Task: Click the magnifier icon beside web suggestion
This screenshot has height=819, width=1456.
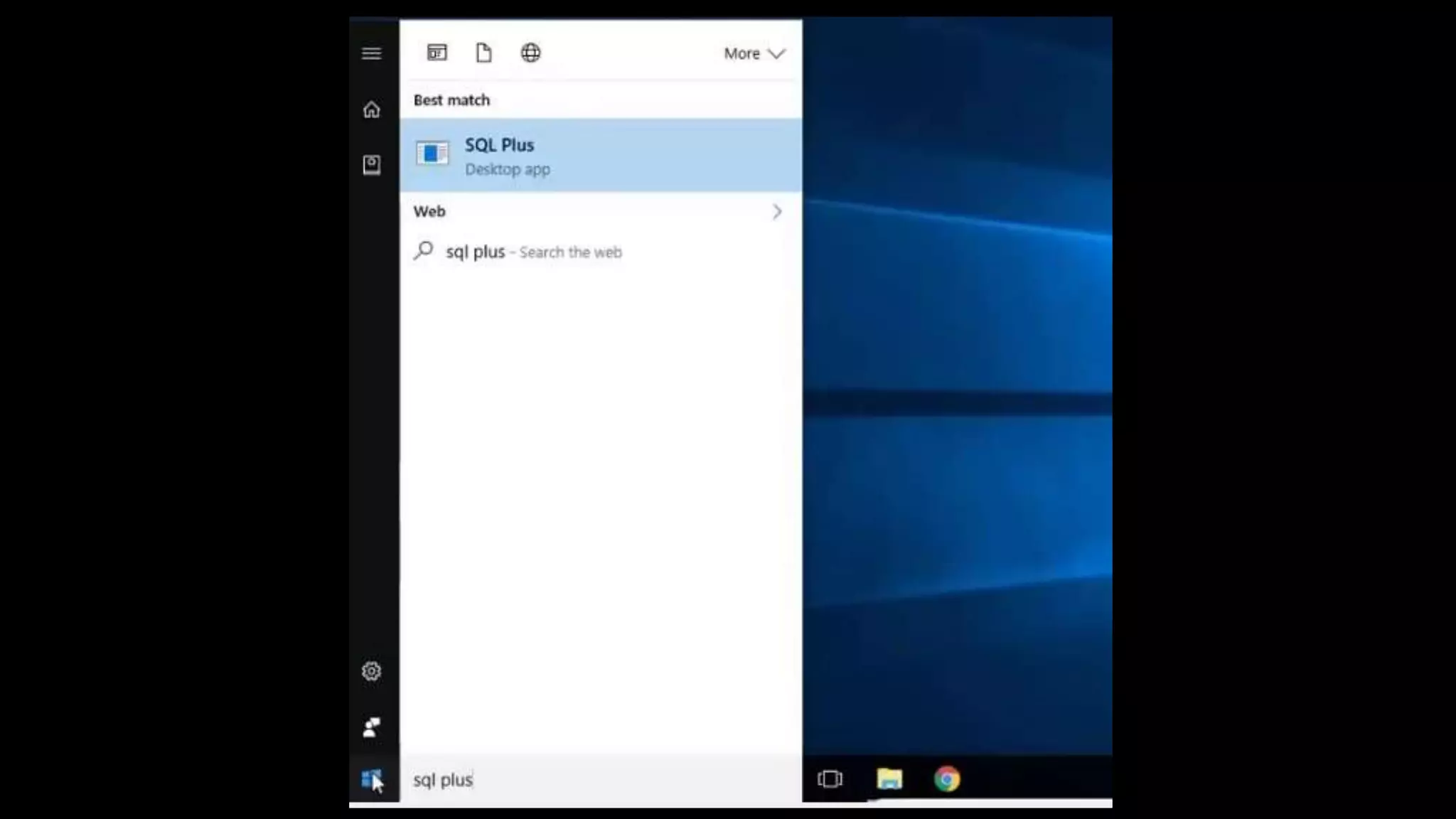Action: click(x=424, y=250)
